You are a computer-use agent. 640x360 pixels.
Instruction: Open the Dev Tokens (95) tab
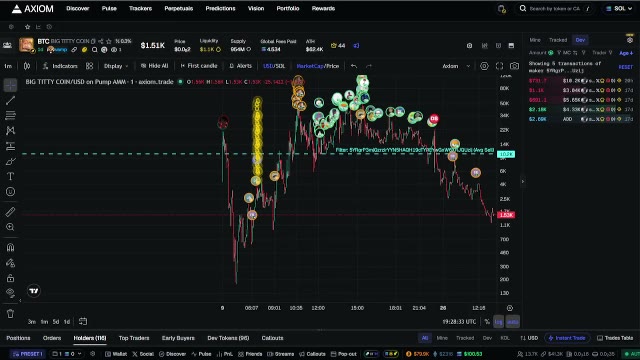pyautogui.click(x=228, y=338)
